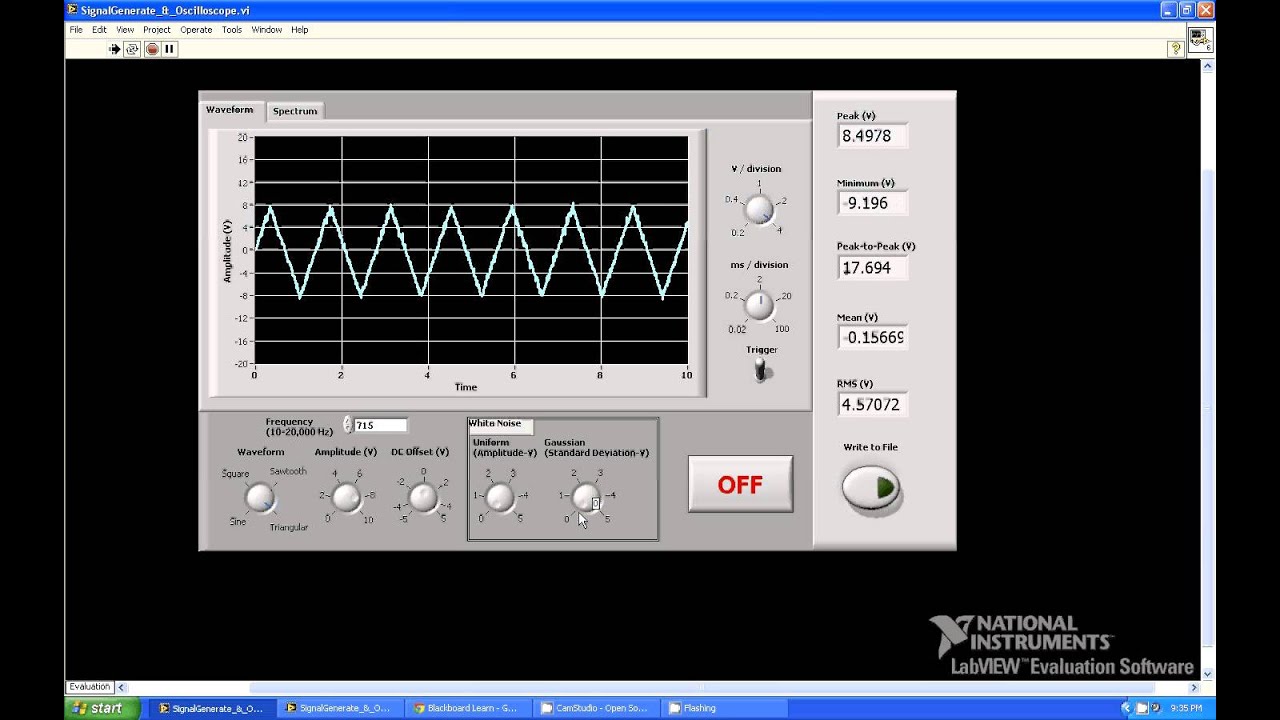Image resolution: width=1280 pixels, height=720 pixels.
Task: Click the Gaussian standard deviation knob
Action: (x=586, y=497)
